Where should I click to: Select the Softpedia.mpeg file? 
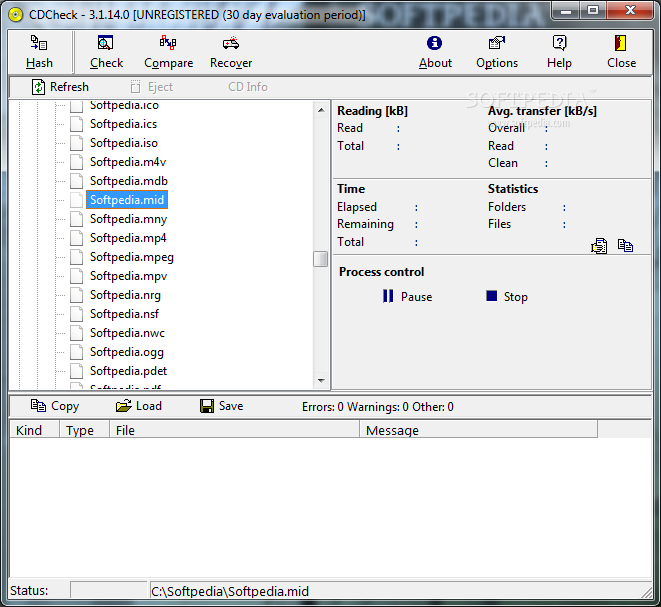tap(132, 257)
